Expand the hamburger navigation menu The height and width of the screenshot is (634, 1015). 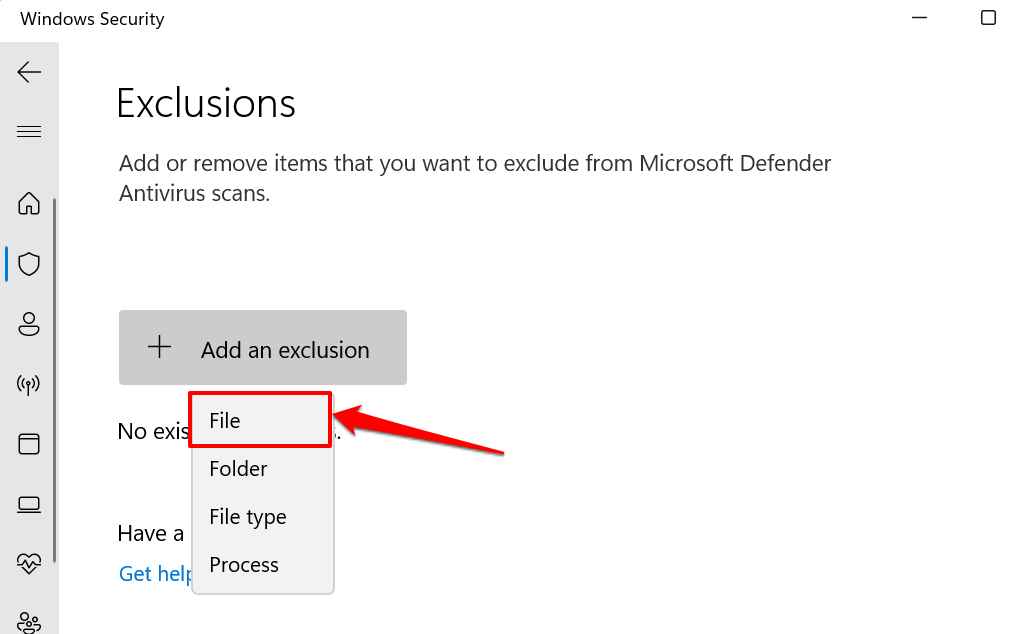(29, 132)
